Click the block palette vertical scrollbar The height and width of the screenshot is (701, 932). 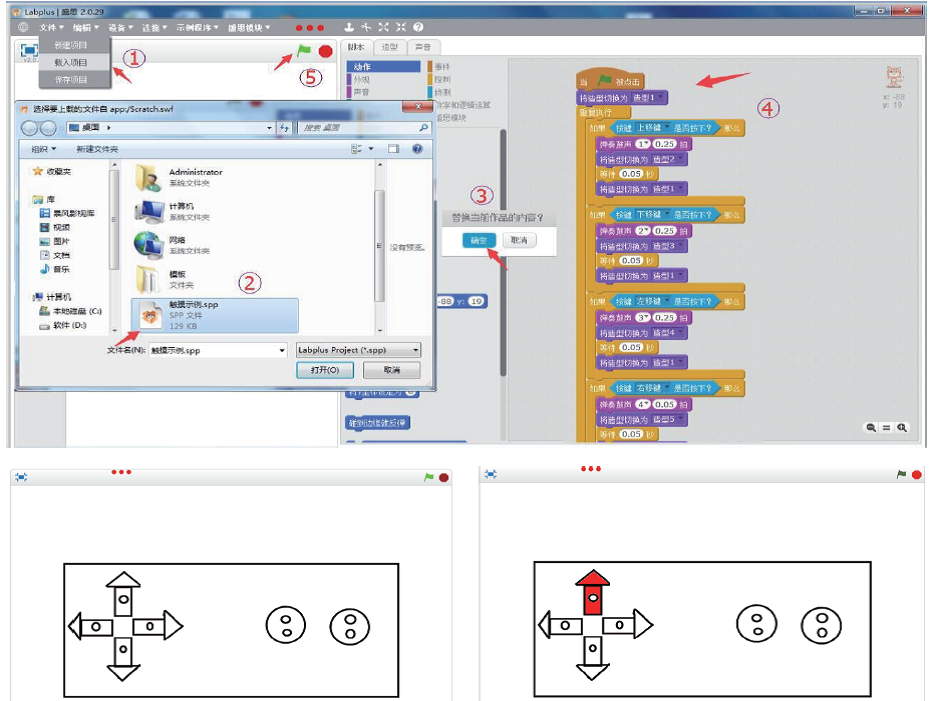point(503,253)
